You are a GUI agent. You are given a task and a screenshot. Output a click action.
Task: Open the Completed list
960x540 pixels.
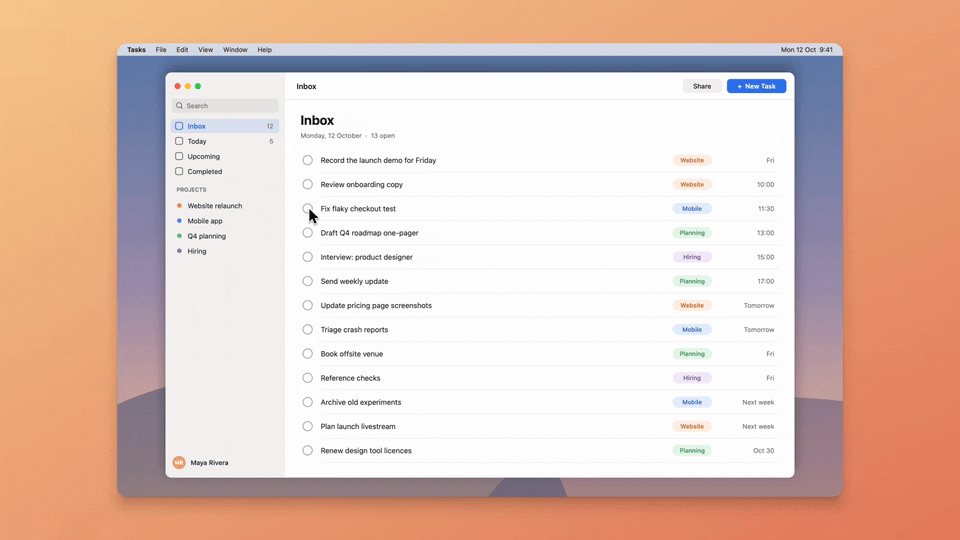tap(225, 172)
